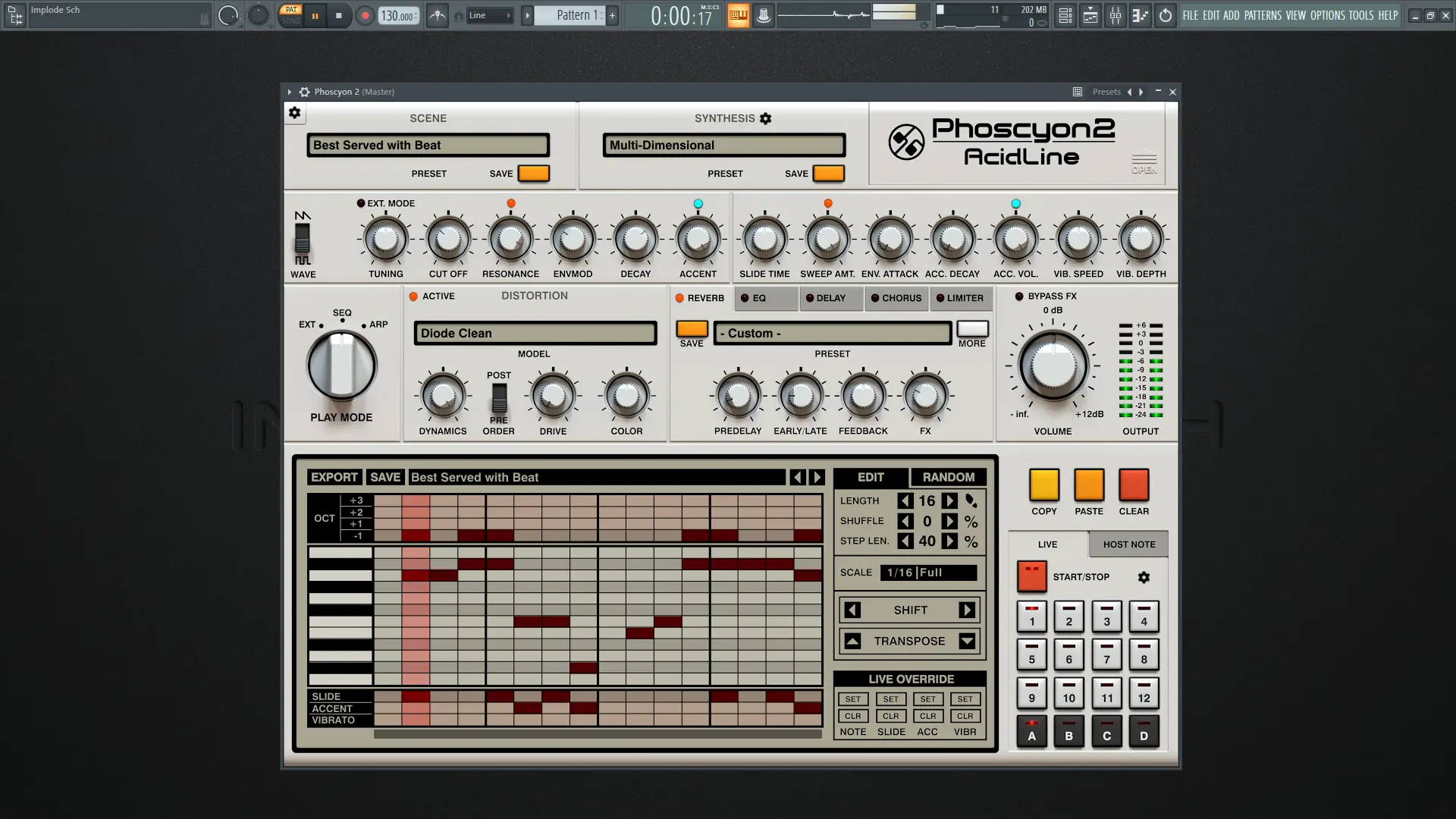The width and height of the screenshot is (1456, 819).
Task: Enable the Bypass FX toggle
Action: tap(1019, 297)
